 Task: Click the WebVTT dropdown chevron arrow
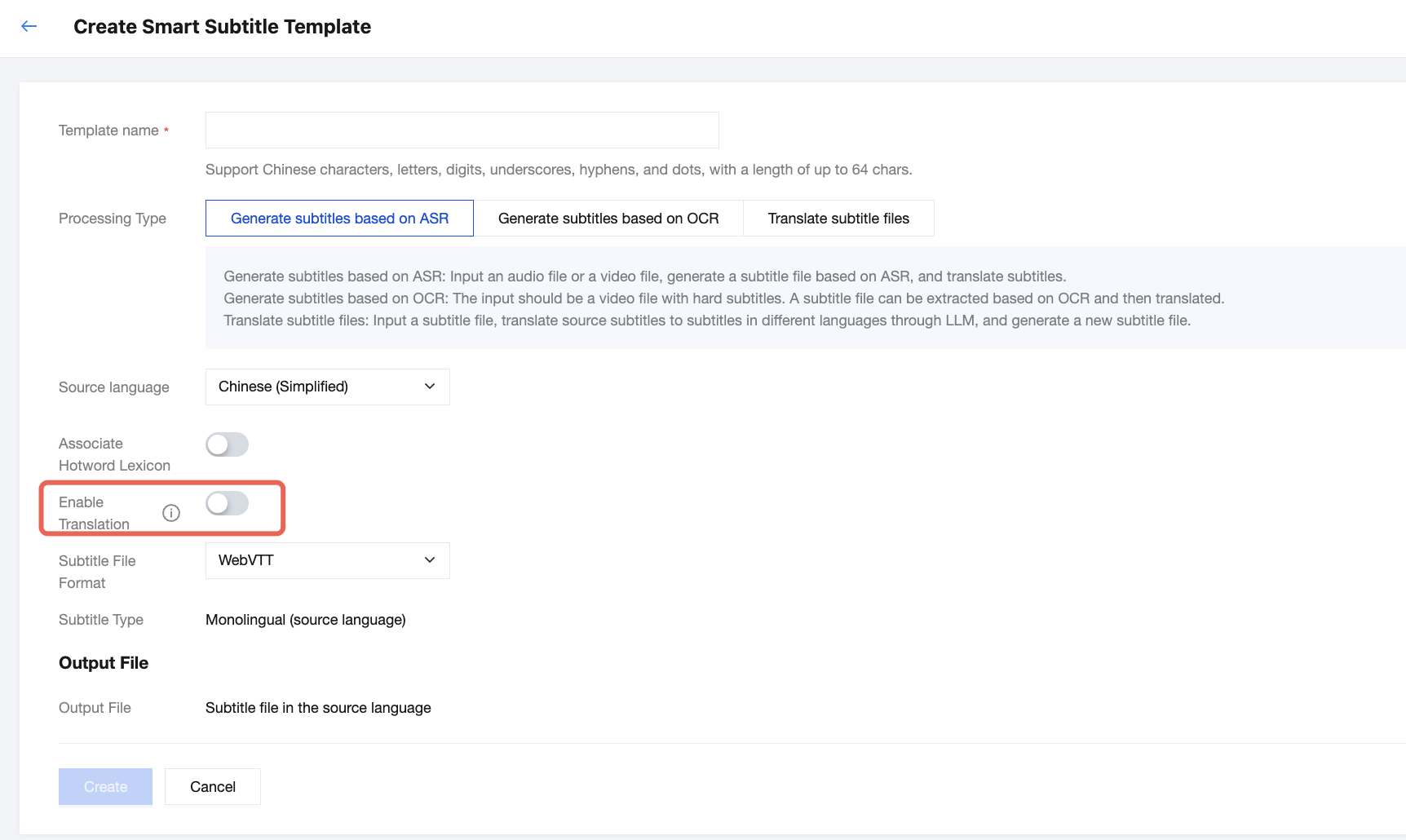[430, 560]
